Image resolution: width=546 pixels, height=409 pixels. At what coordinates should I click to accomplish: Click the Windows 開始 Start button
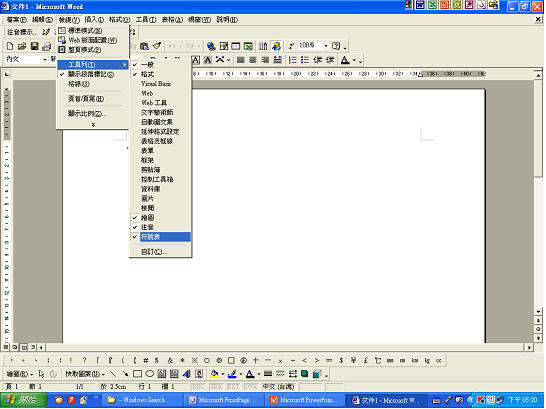click(x=24, y=400)
